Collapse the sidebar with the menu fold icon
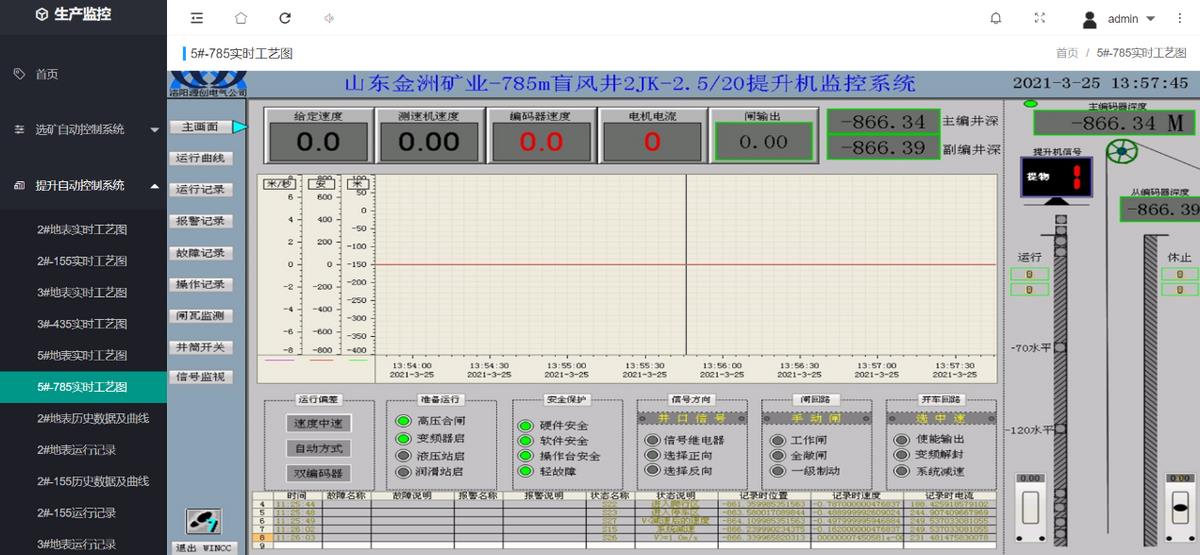The width and height of the screenshot is (1200, 555). click(196, 18)
